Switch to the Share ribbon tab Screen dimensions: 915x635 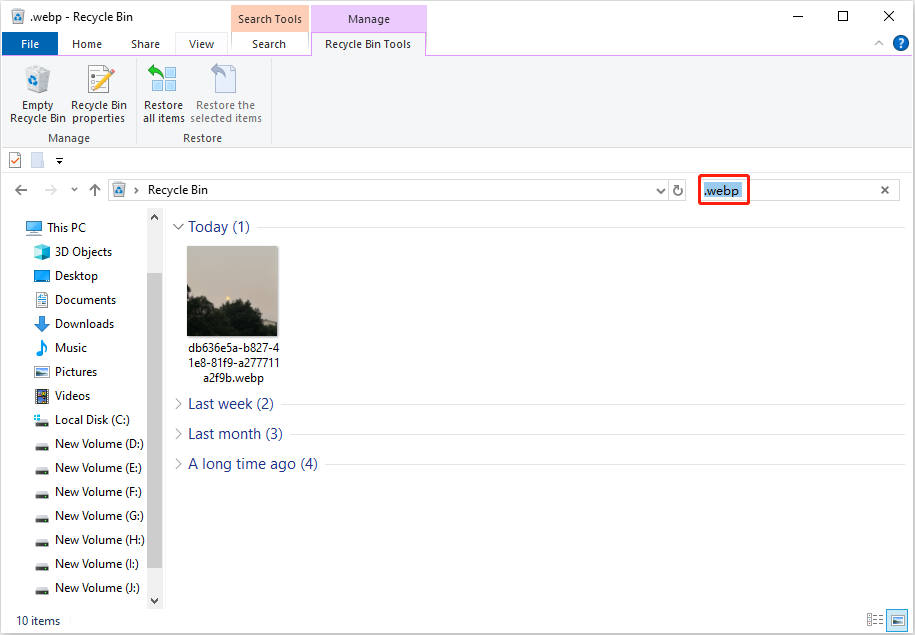(x=145, y=44)
